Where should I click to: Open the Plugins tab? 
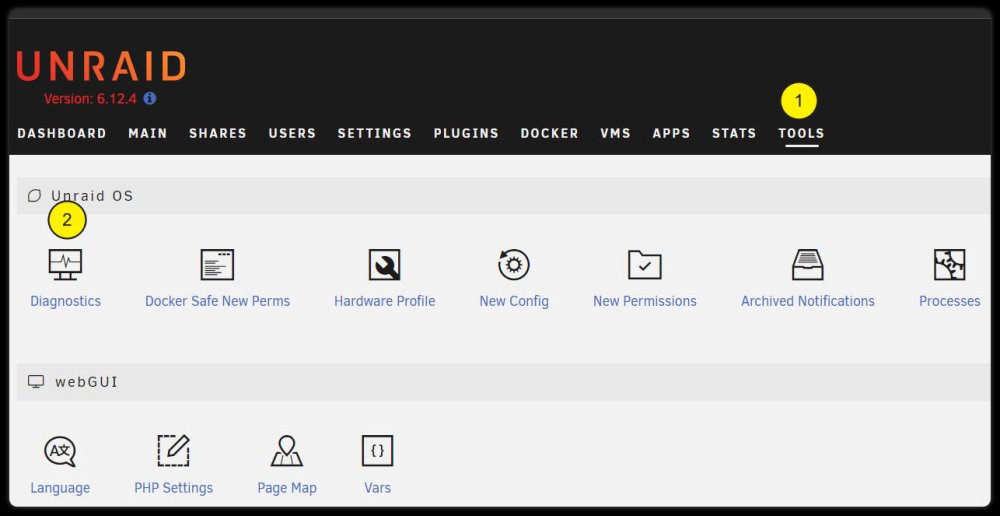click(466, 133)
